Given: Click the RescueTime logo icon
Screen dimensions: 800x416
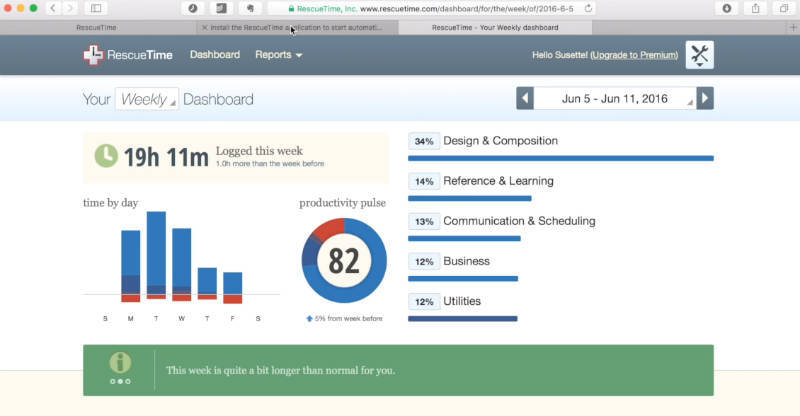Looking at the screenshot, I should pos(93,55).
